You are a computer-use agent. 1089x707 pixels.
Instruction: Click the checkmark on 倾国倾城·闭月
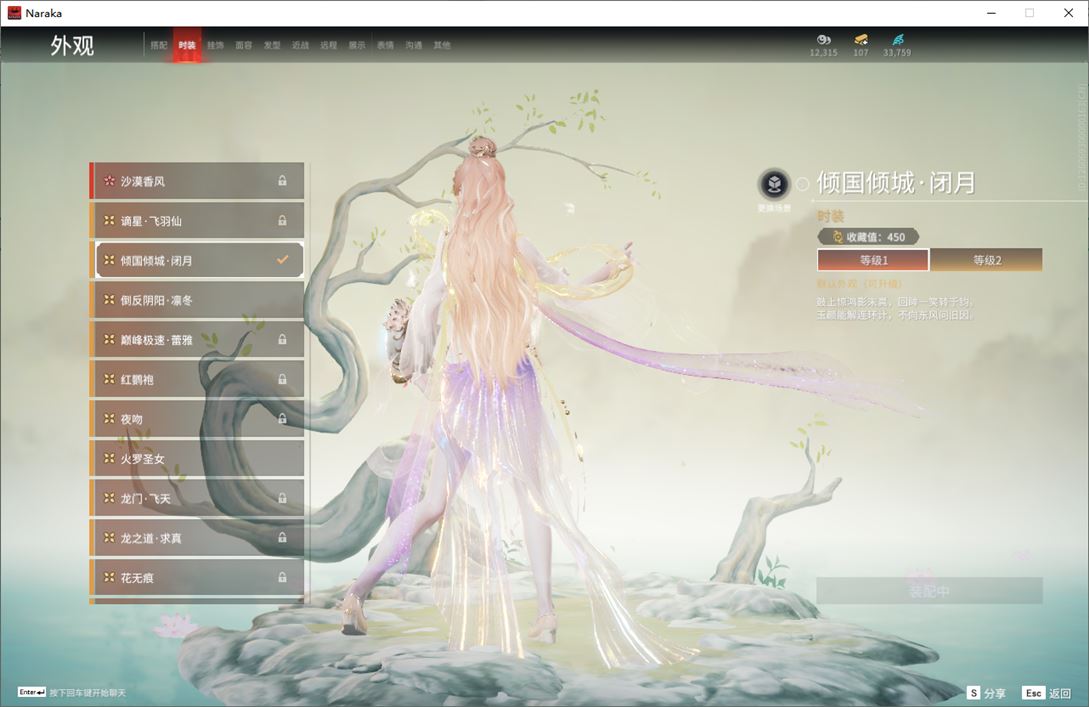(x=282, y=260)
